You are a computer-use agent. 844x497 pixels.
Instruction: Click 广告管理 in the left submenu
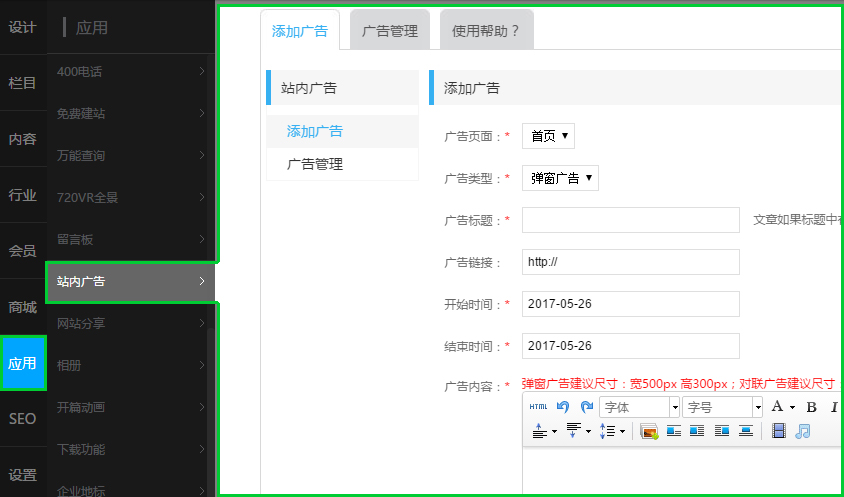[x=315, y=164]
